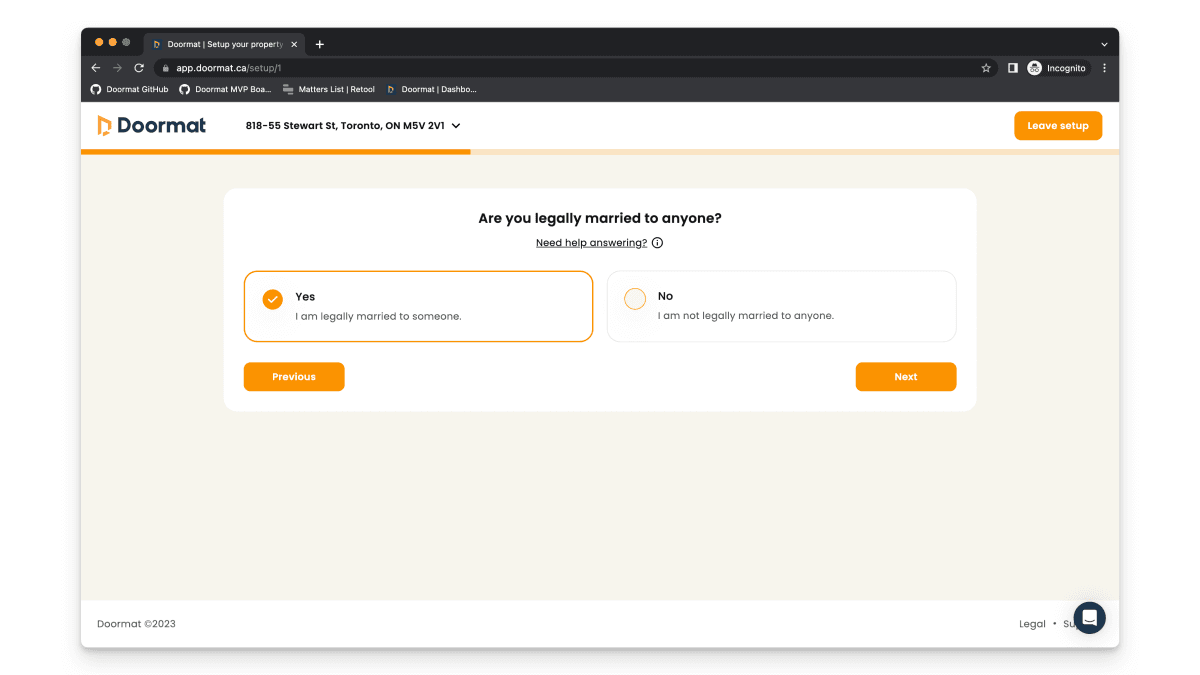Open the Need help answering link
This screenshot has width=1200, height=675.
click(x=591, y=243)
